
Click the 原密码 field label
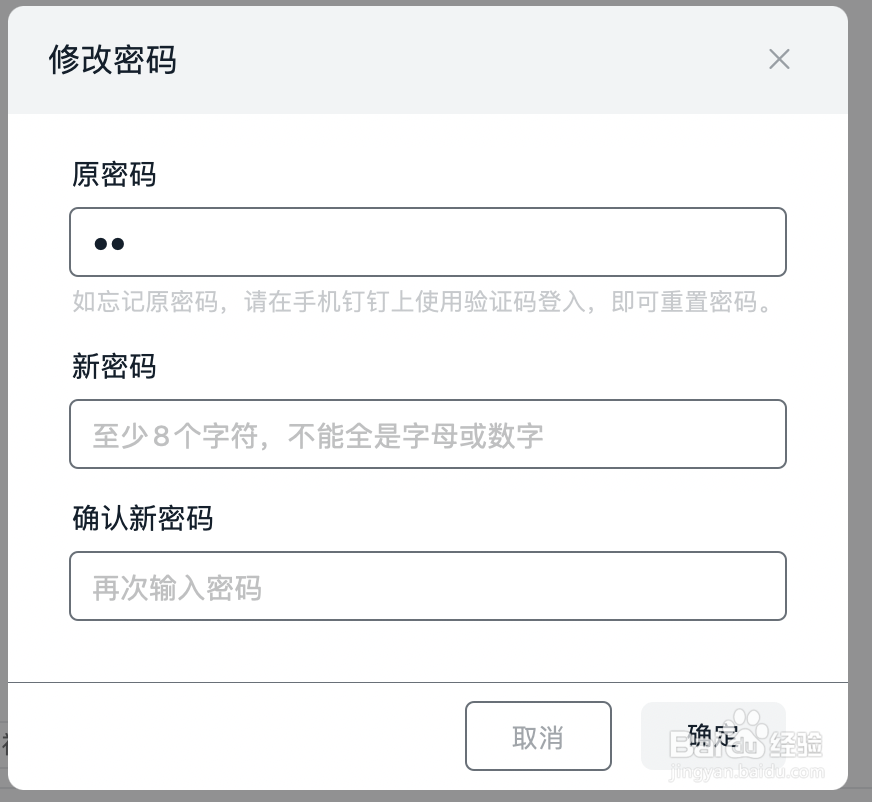[114, 174]
